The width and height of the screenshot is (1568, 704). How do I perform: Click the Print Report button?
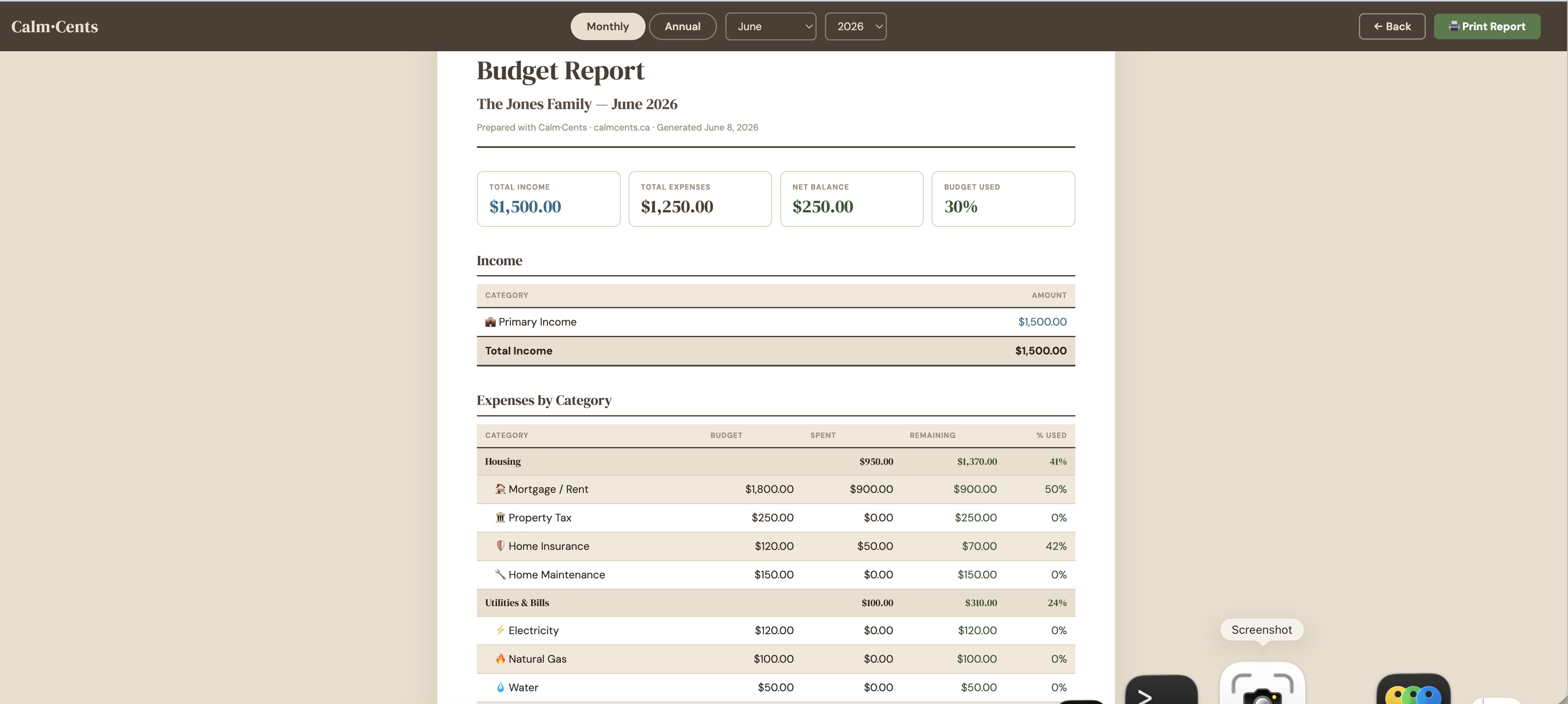pos(1487,27)
